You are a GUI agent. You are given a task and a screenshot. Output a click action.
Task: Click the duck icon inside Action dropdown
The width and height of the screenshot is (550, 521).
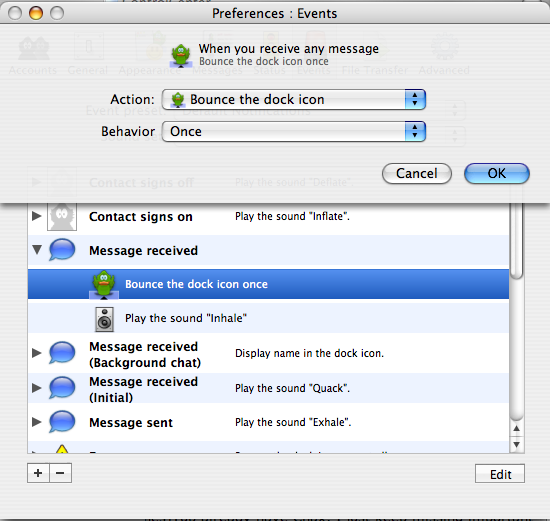[178, 100]
